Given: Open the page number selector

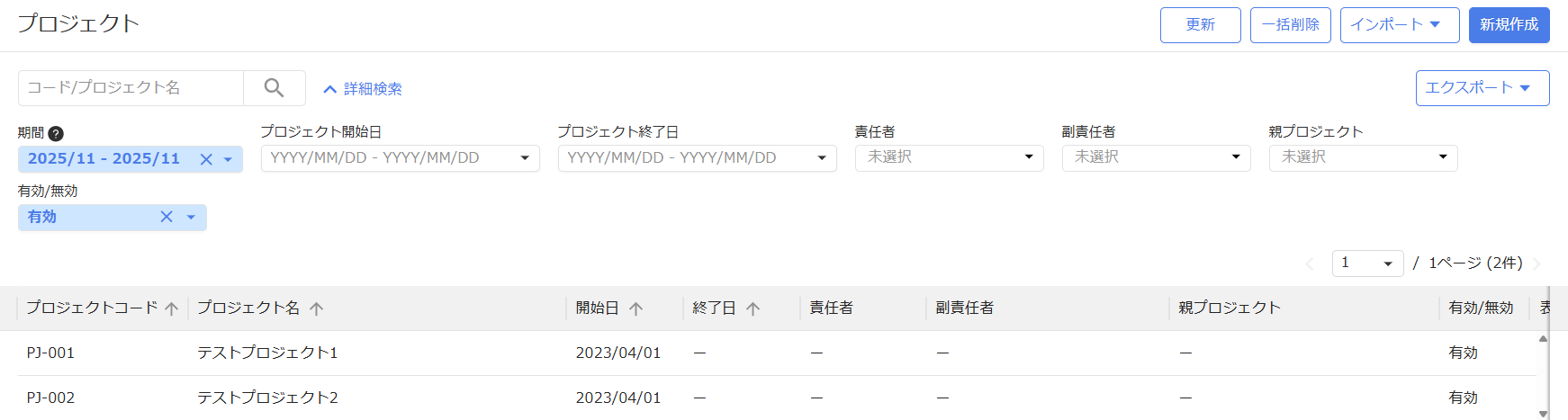Looking at the screenshot, I should (1367, 263).
